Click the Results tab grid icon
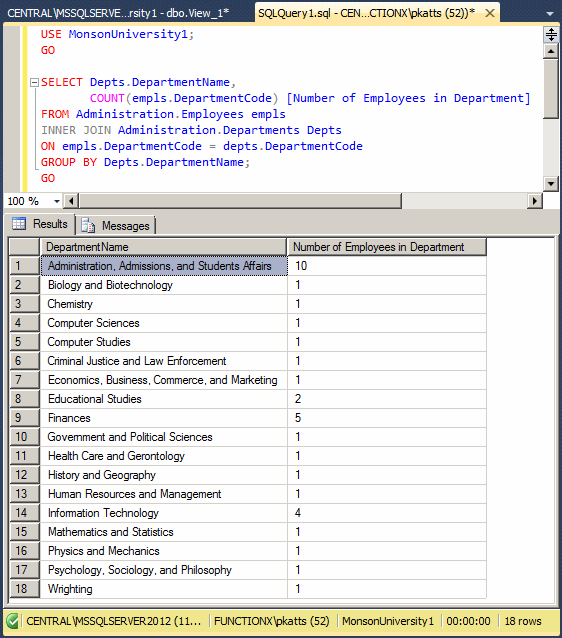The image size is (562, 638). 19,223
